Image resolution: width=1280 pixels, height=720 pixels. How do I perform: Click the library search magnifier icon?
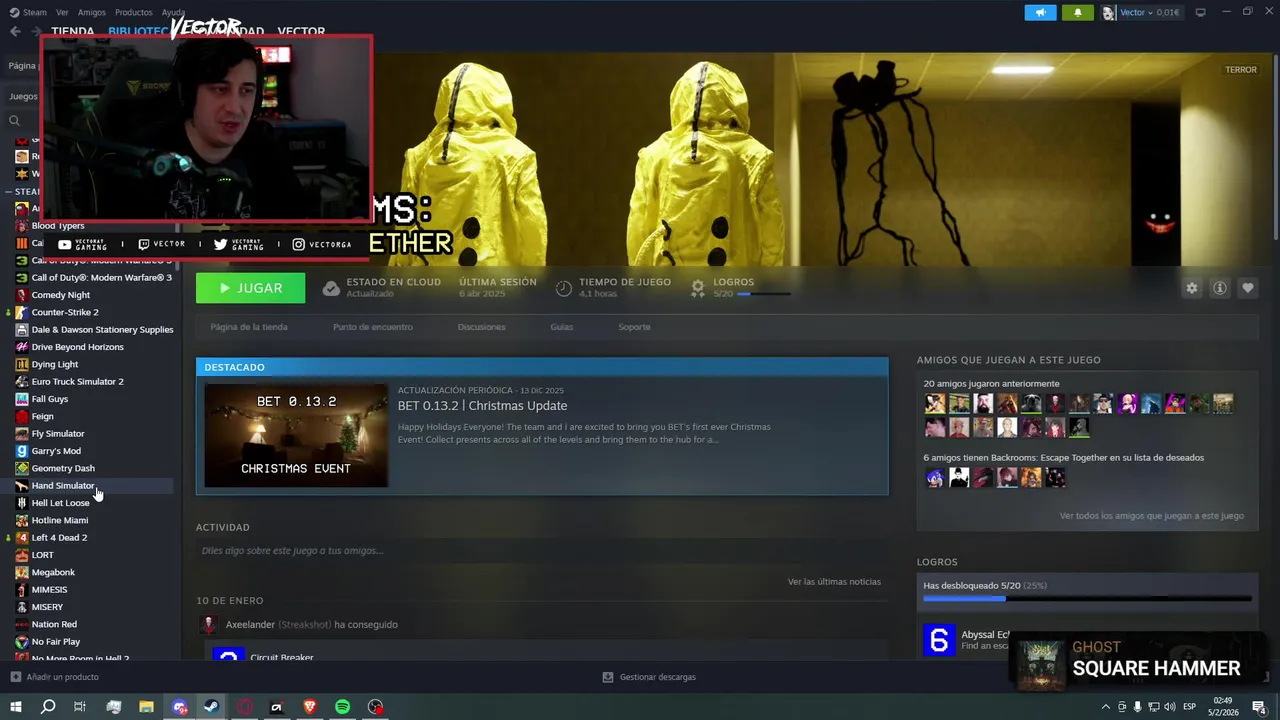point(14,121)
